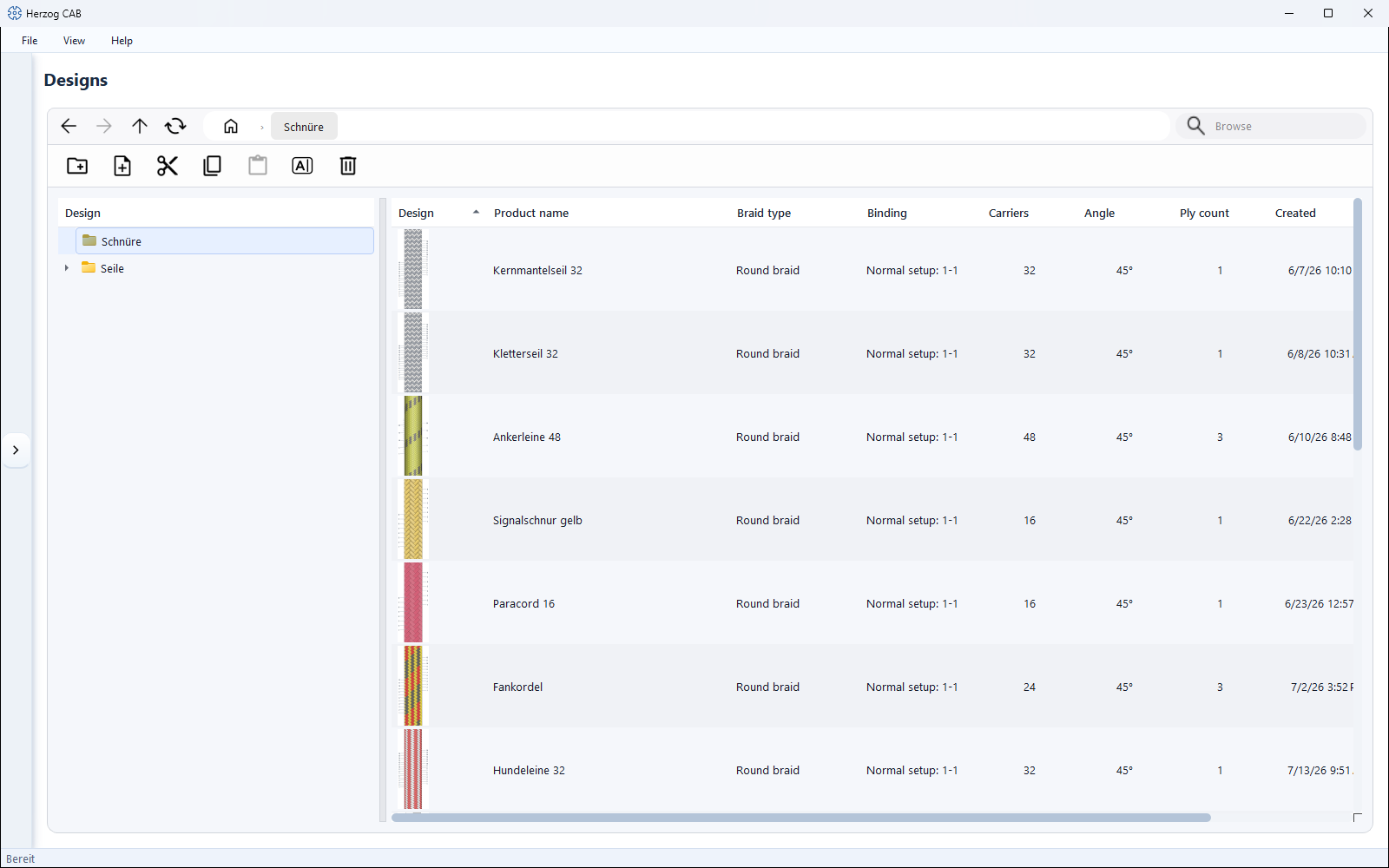The height and width of the screenshot is (868, 1389).
Task: Click the paste clipboard icon
Action: 258,166
